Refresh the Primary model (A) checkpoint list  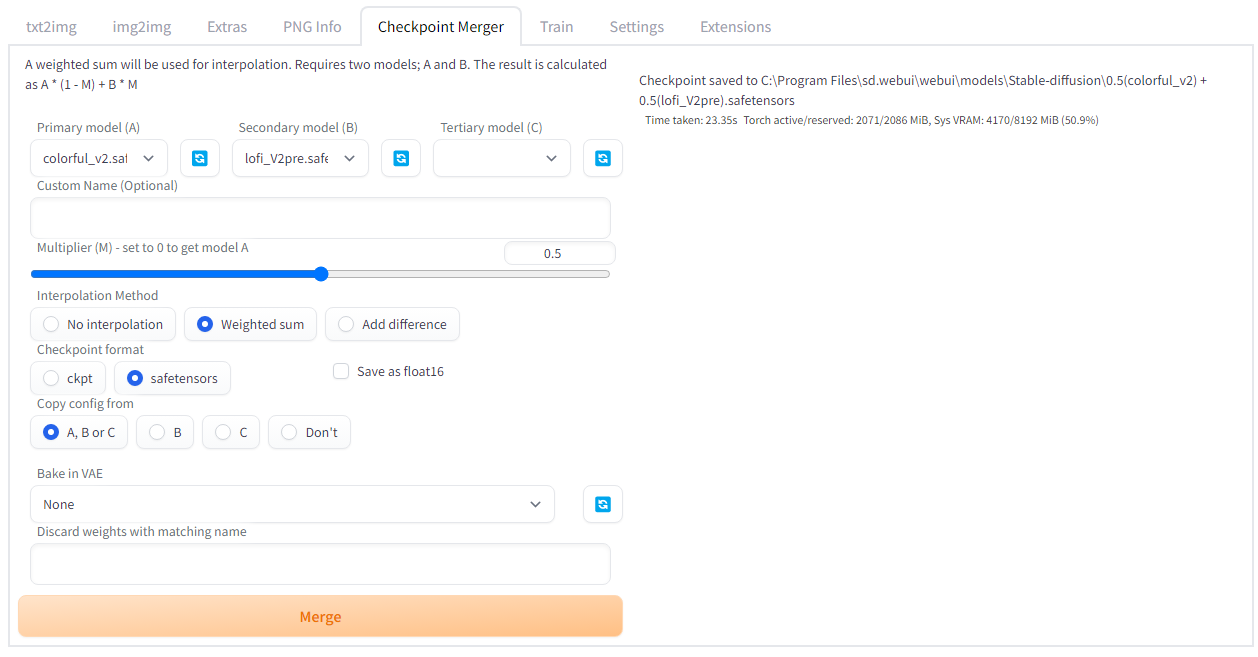(199, 157)
